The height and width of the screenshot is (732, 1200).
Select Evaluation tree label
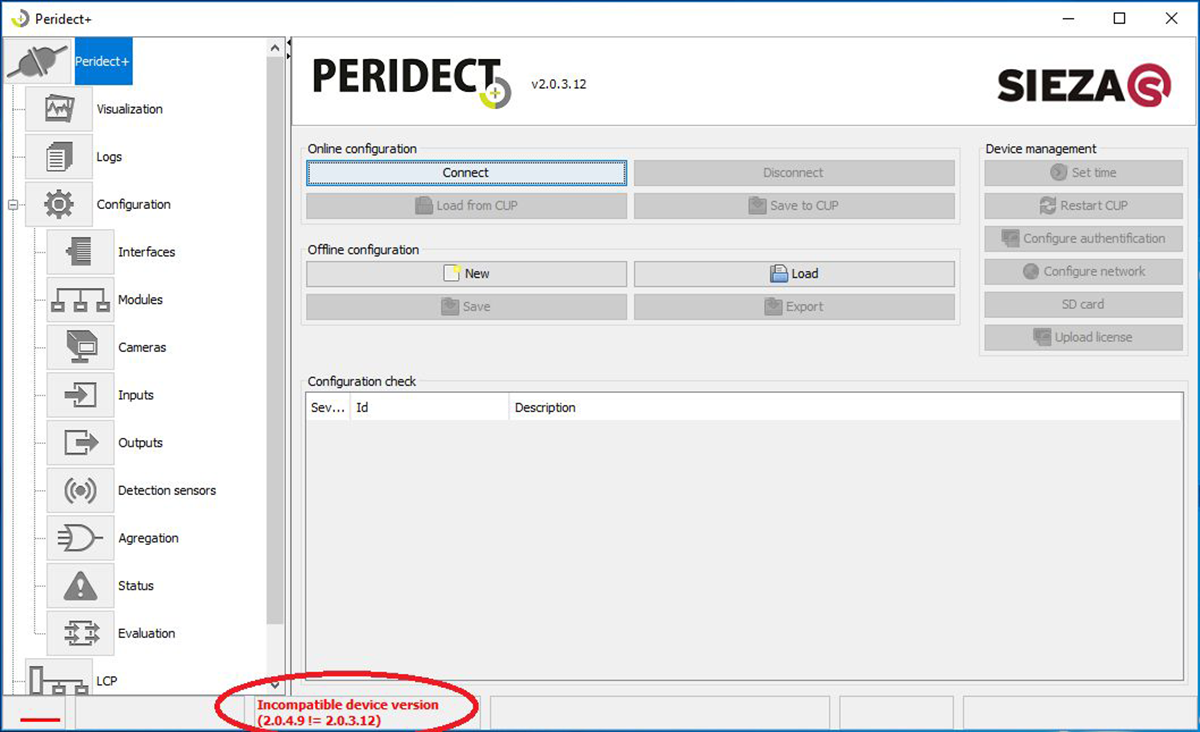click(146, 633)
